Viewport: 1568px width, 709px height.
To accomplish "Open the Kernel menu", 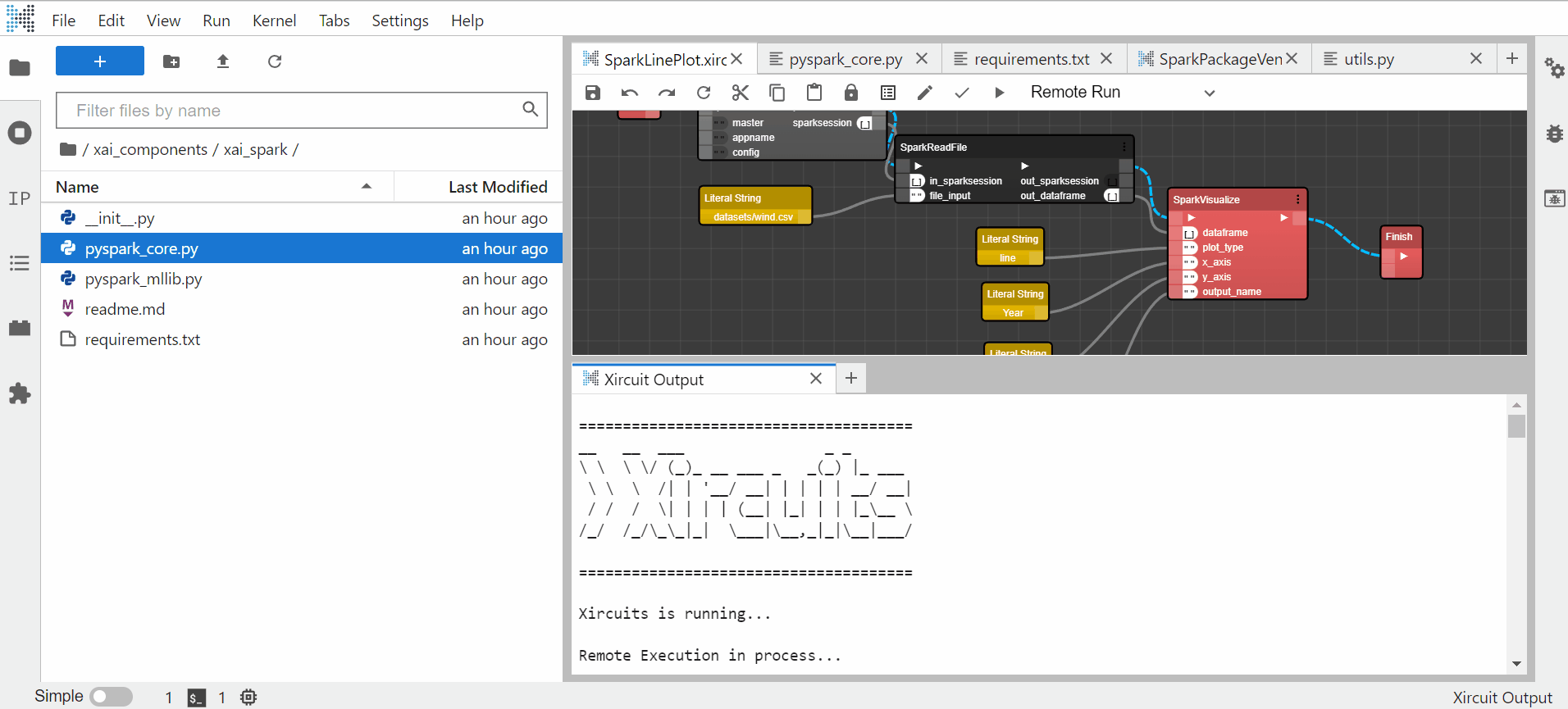I will pos(274,20).
